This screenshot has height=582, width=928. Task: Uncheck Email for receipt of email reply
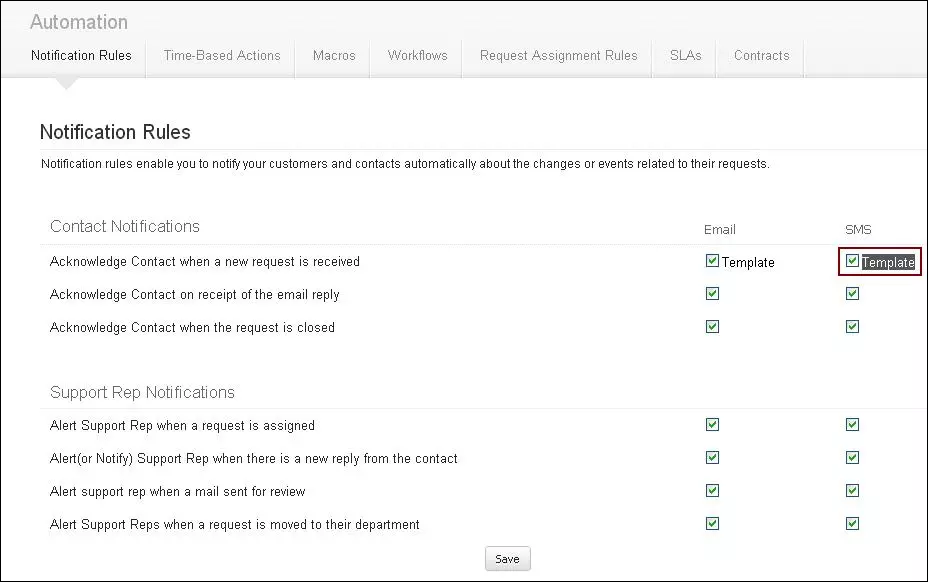tap(712, 294)
